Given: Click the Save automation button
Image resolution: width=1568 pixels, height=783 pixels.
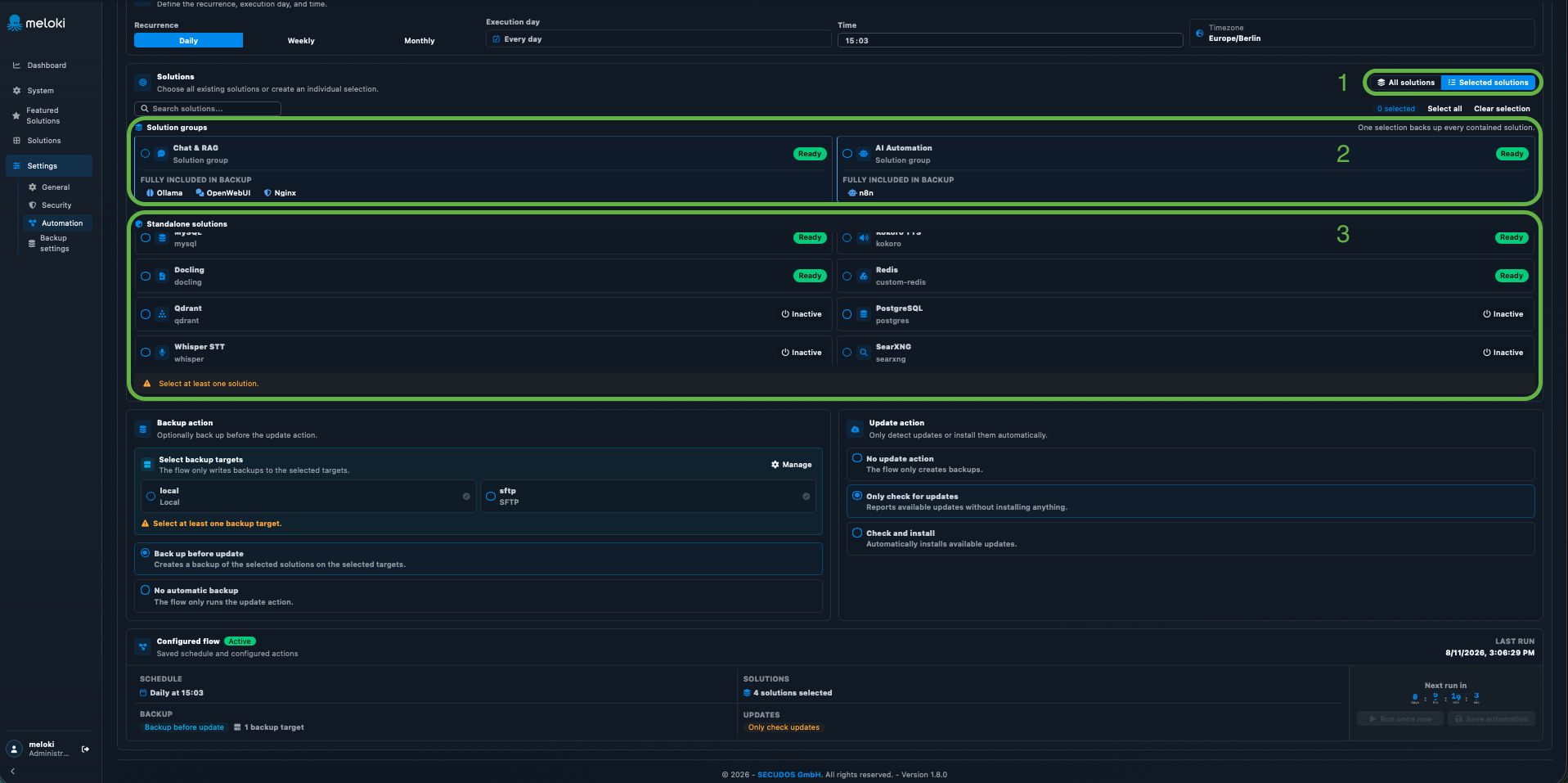Looking at the screenshot, I should [x=1491, y=719].
